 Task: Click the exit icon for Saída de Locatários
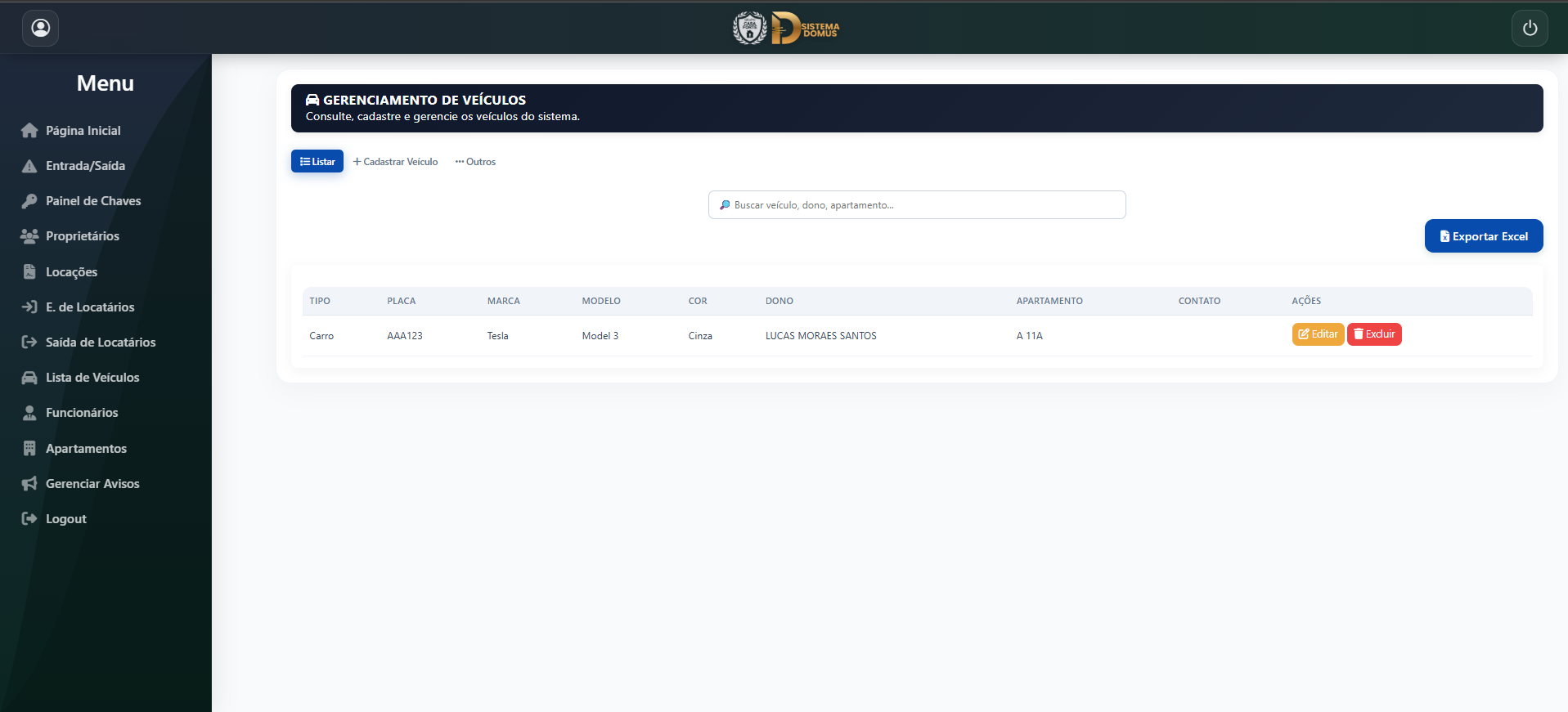coord(29,342)
